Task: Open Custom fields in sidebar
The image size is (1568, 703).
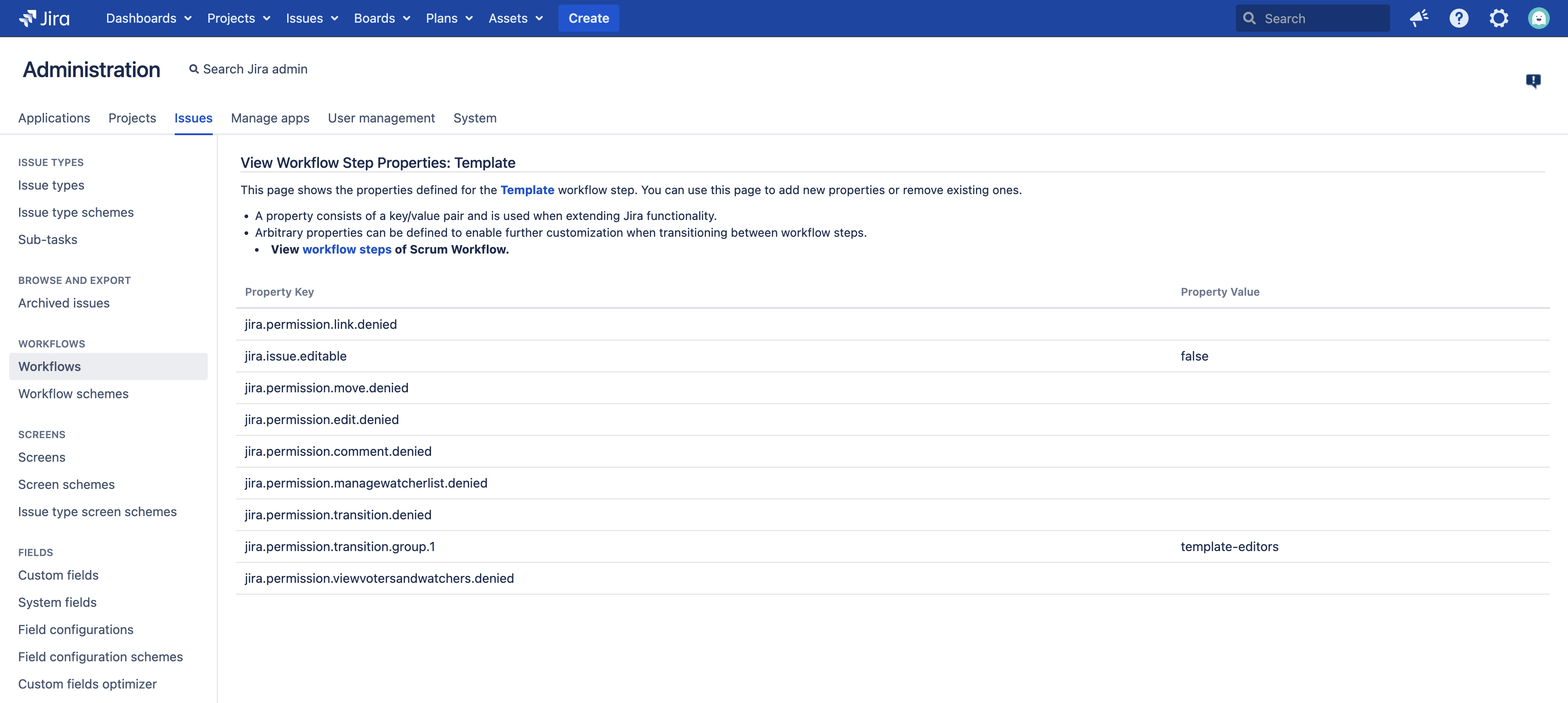Action: pos(58,575)
